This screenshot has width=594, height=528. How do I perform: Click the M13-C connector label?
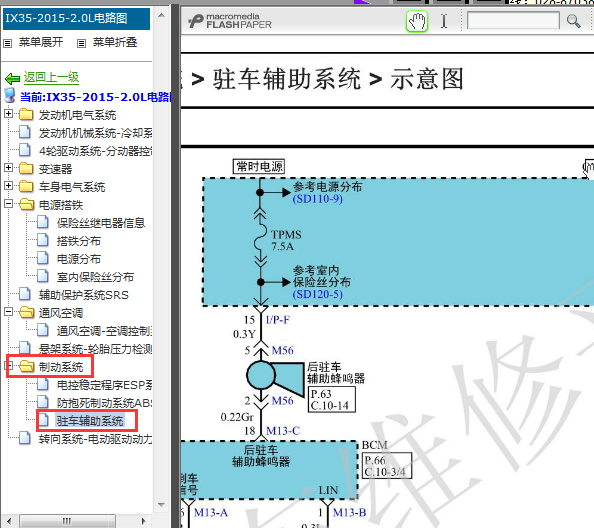pos(283,431)
